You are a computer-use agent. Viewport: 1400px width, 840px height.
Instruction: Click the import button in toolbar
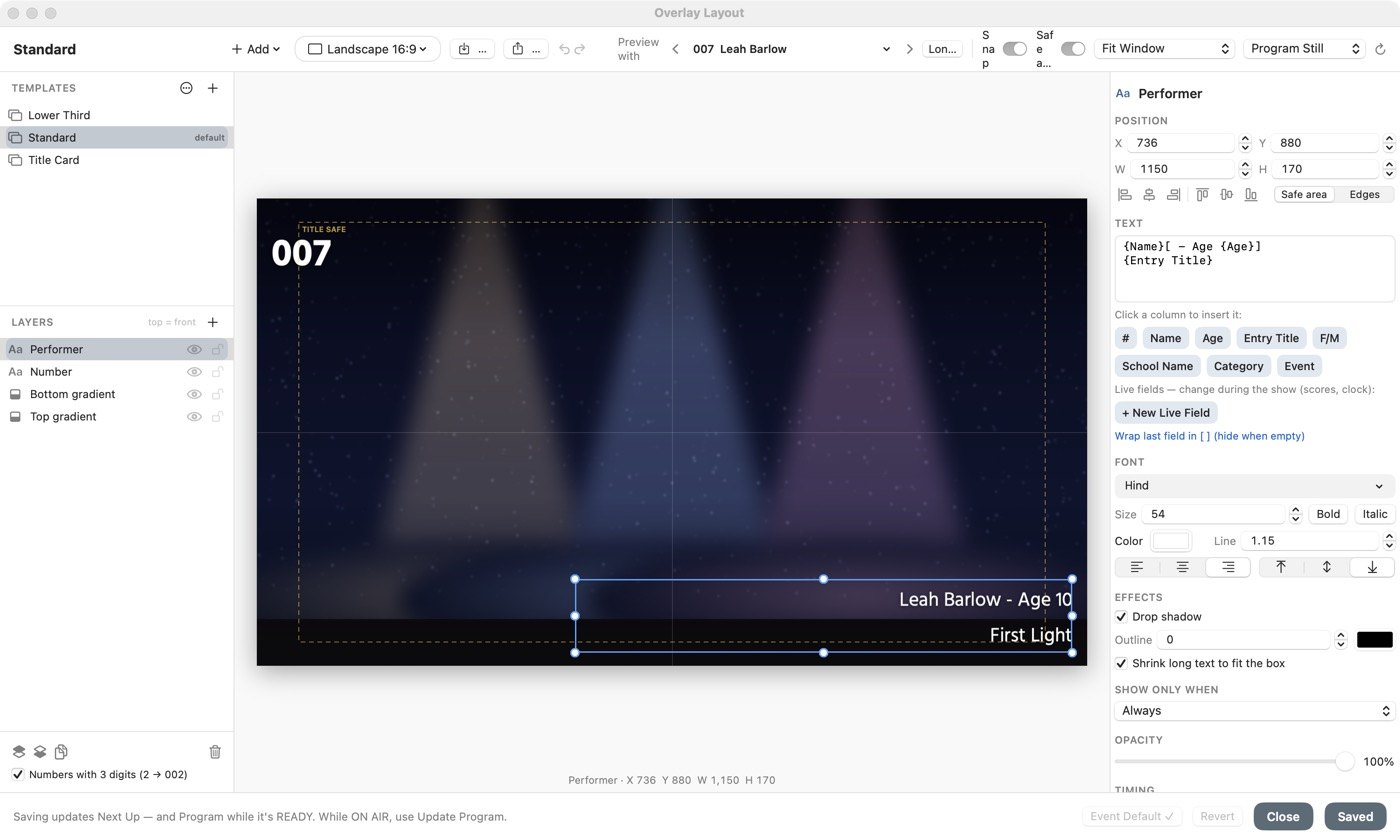472,49
